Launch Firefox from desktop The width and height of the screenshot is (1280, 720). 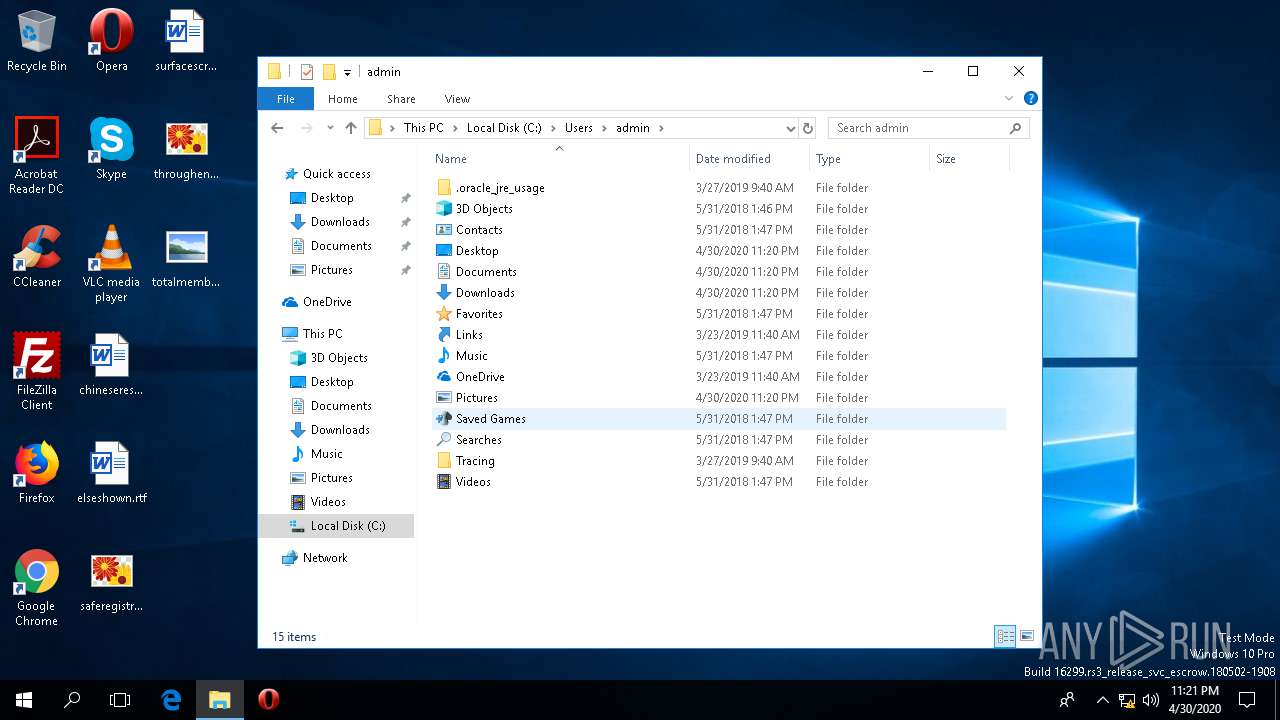pyautogui.click(x=37, y=472)
